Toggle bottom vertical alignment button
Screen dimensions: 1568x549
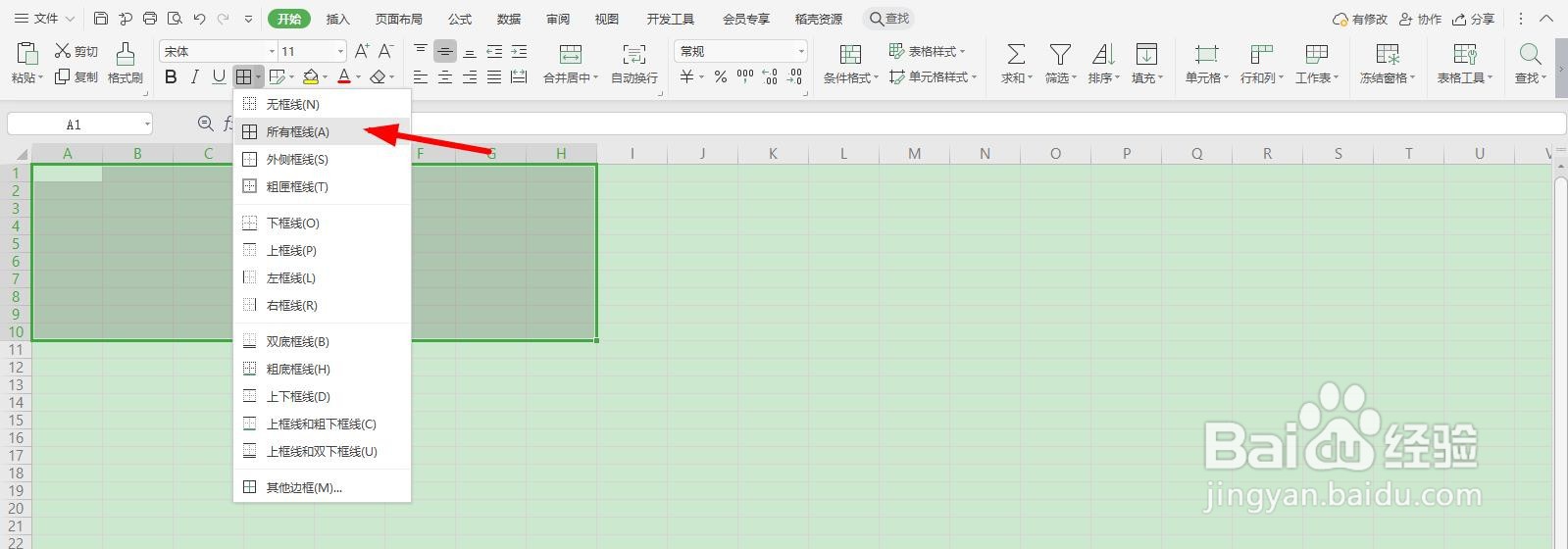coord(470,51)
